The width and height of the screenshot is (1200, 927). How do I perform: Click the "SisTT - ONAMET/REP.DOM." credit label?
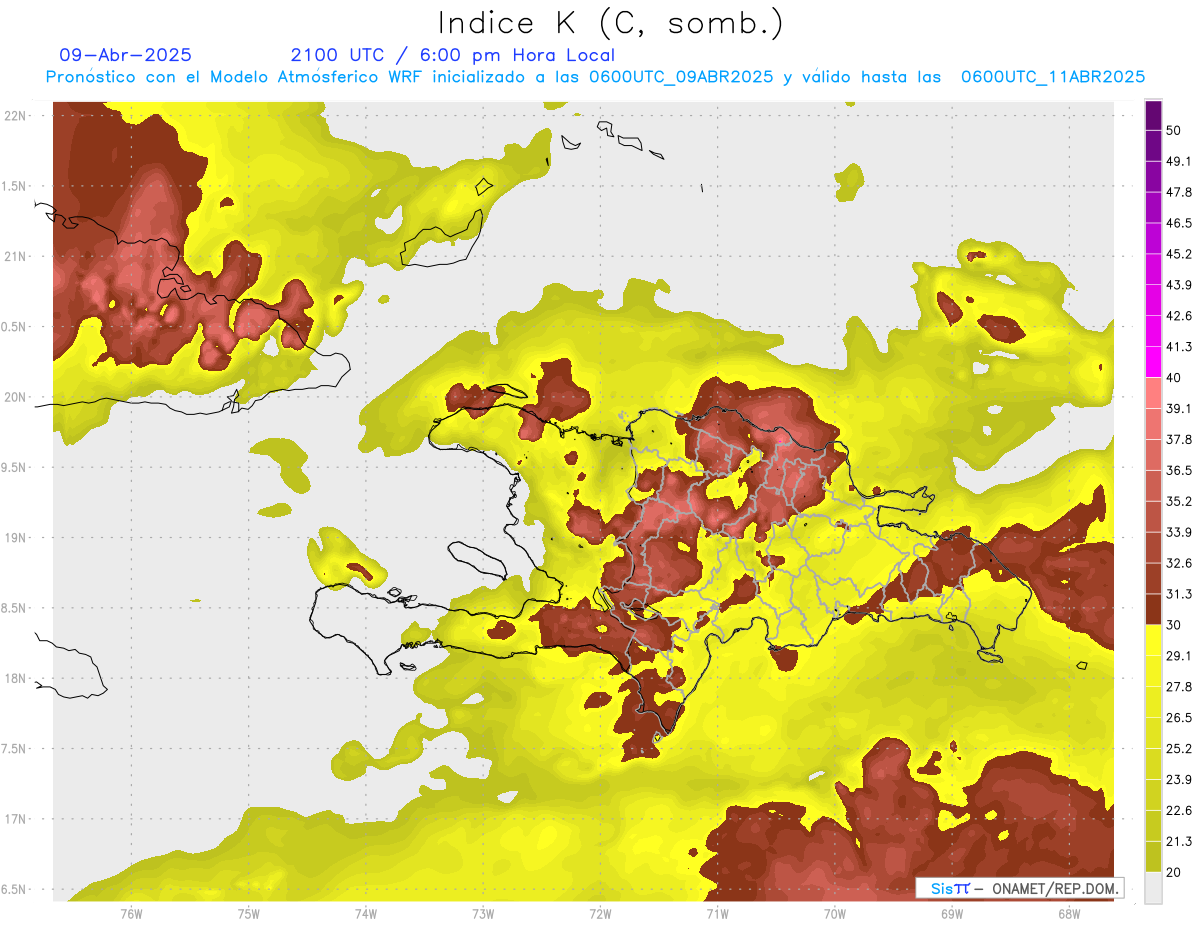tap(1019, 888)
